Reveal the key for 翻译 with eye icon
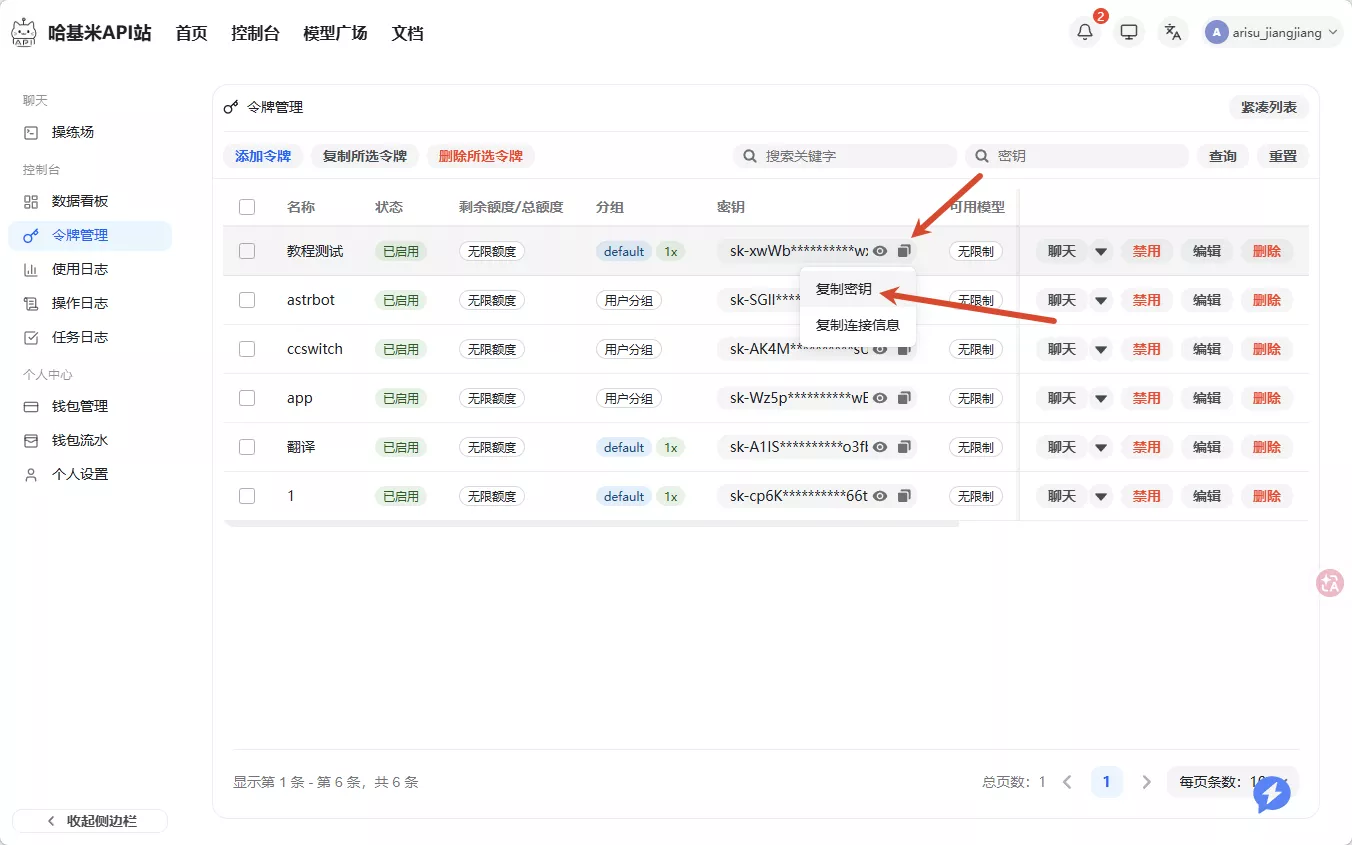Image resolution: width=1352 pixels, height=845 pixels. [880, 447]
